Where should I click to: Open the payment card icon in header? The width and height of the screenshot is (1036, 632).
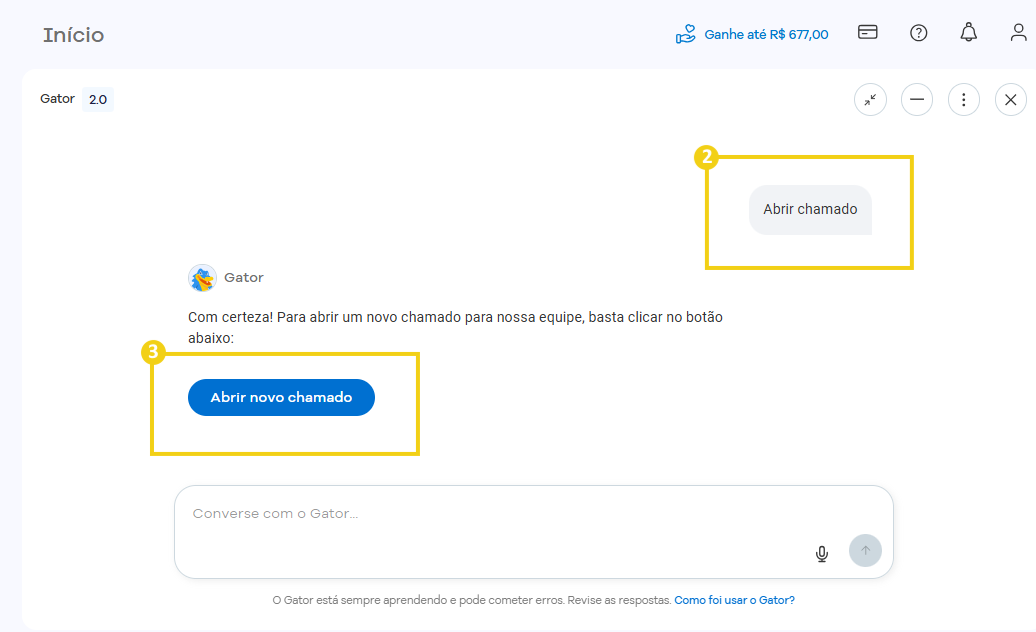[868, 32]
